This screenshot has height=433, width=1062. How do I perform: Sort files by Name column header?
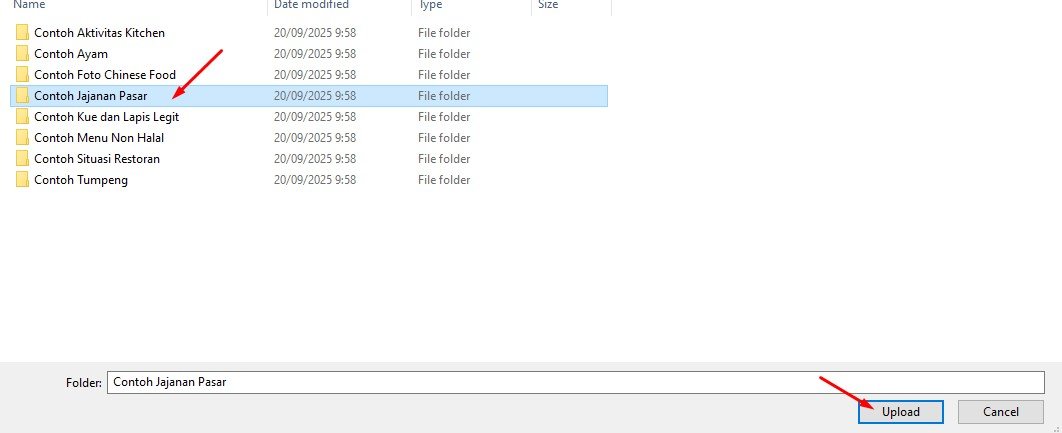click(29, 5)
